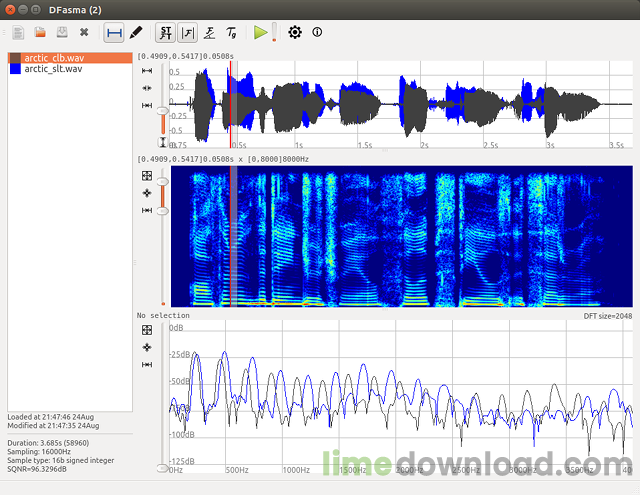Play the selected audio

[x=260, y=33]
